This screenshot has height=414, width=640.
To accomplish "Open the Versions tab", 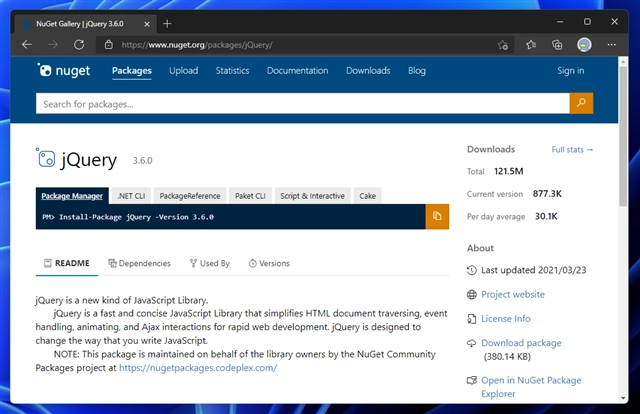I will point(269,263).
